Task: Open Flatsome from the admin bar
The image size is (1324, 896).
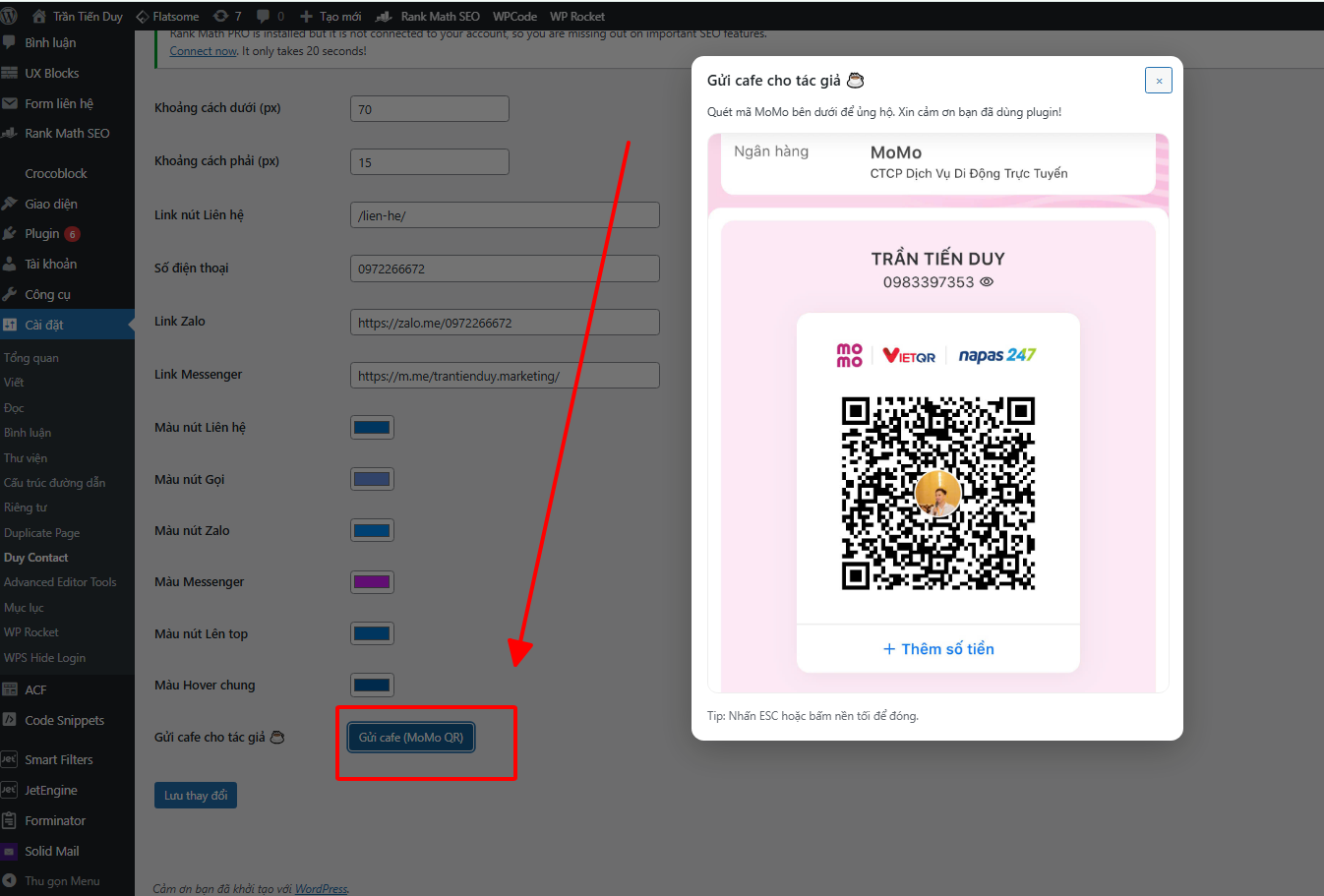Action: (x=168, y=16)
